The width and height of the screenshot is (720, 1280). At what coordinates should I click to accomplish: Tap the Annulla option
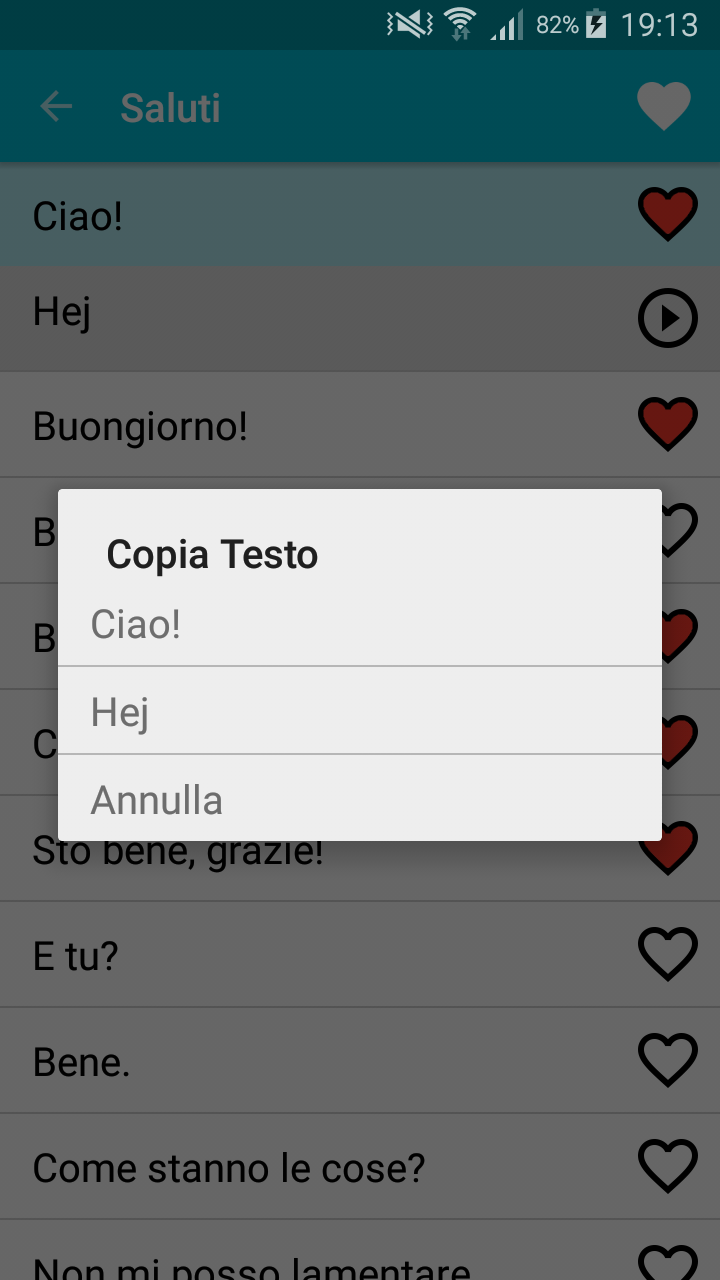click(360, 799)
